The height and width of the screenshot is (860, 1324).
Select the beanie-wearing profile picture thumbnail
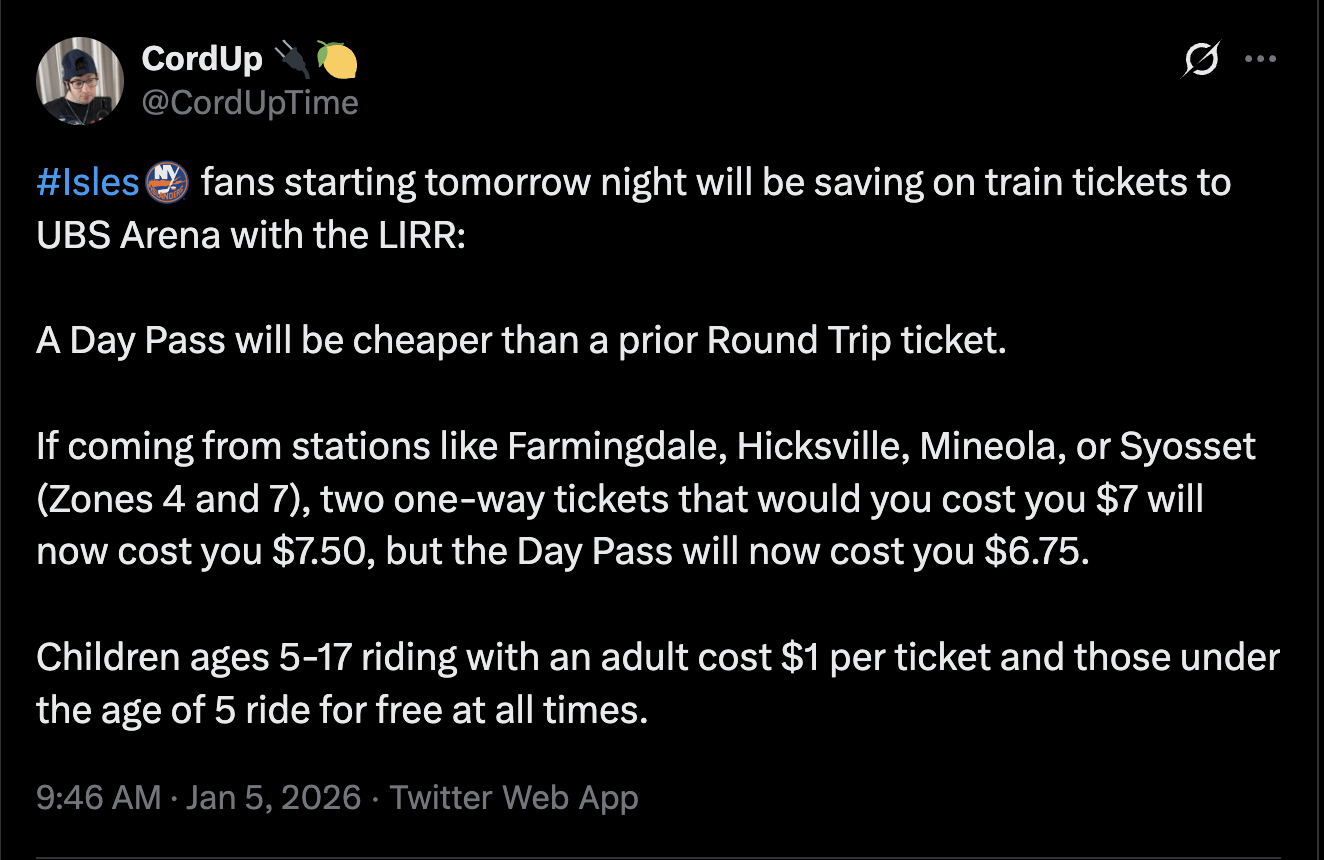(79, 79)
